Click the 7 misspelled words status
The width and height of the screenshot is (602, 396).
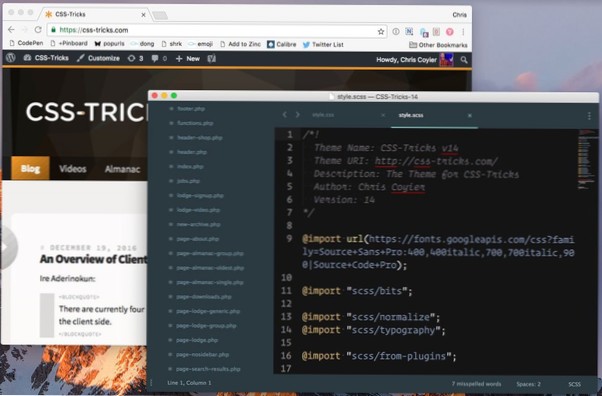coord(476,384)
